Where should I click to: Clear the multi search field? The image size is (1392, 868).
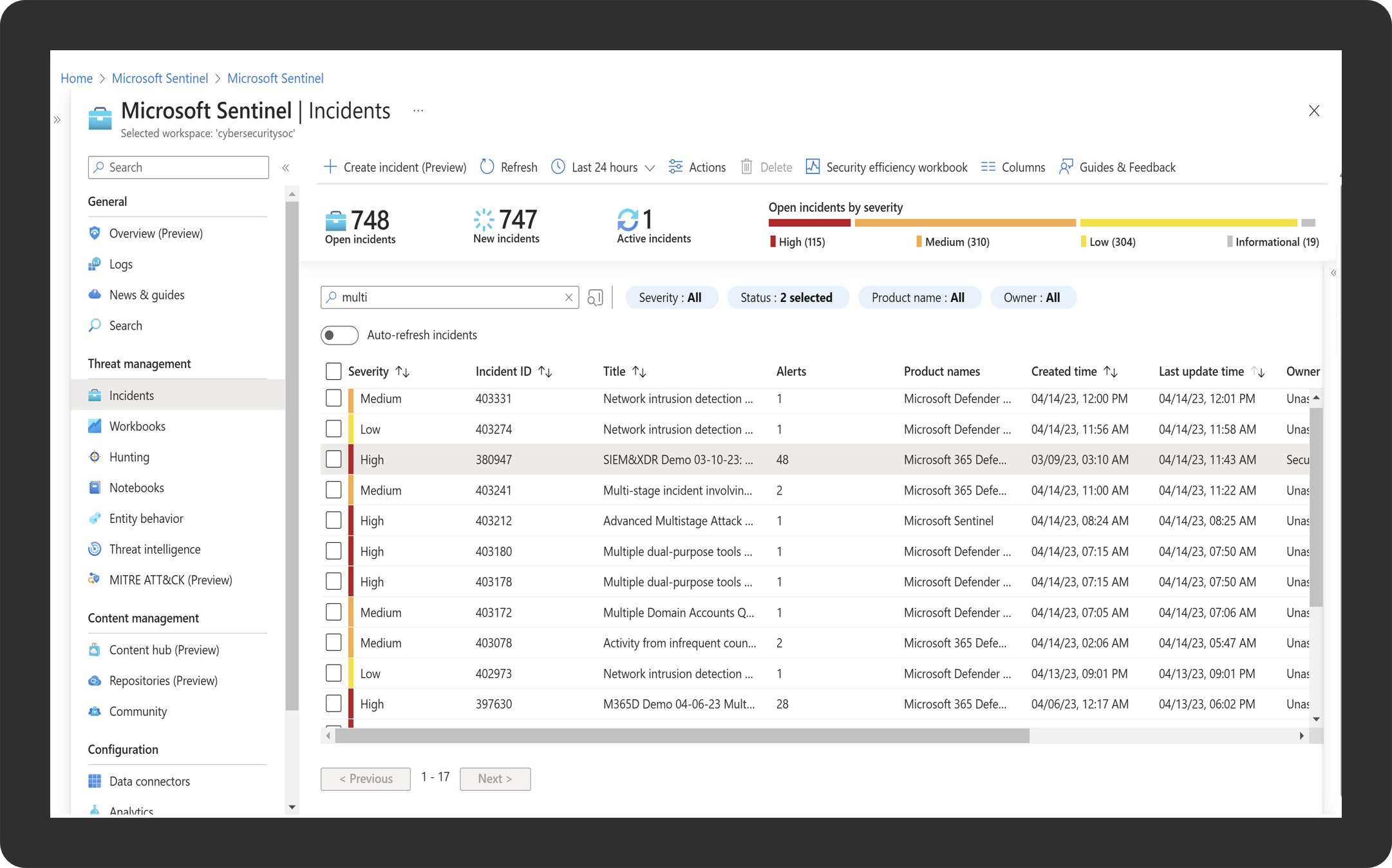pyautogui.click(x=569, y=297)
